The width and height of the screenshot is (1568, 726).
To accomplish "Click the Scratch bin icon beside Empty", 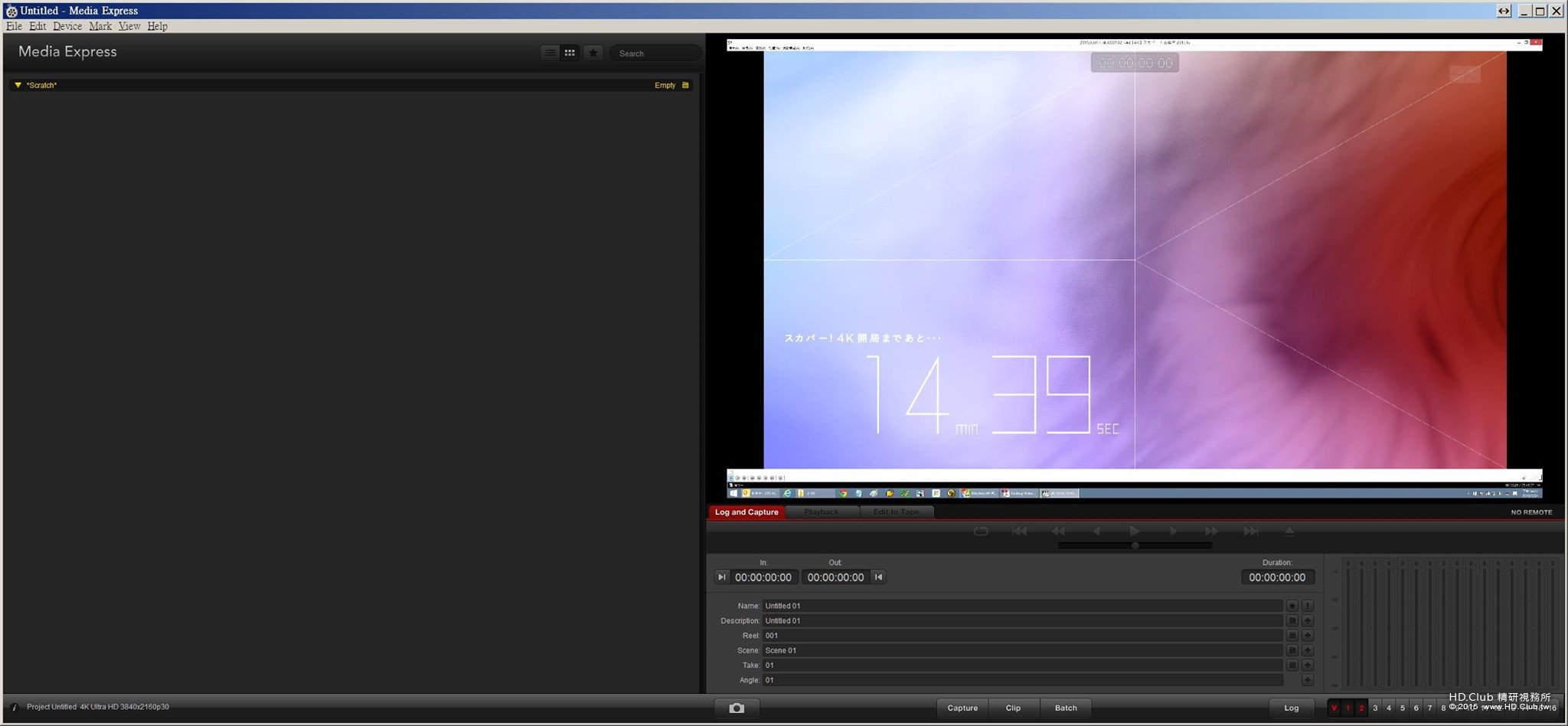I will coord(685,85).
